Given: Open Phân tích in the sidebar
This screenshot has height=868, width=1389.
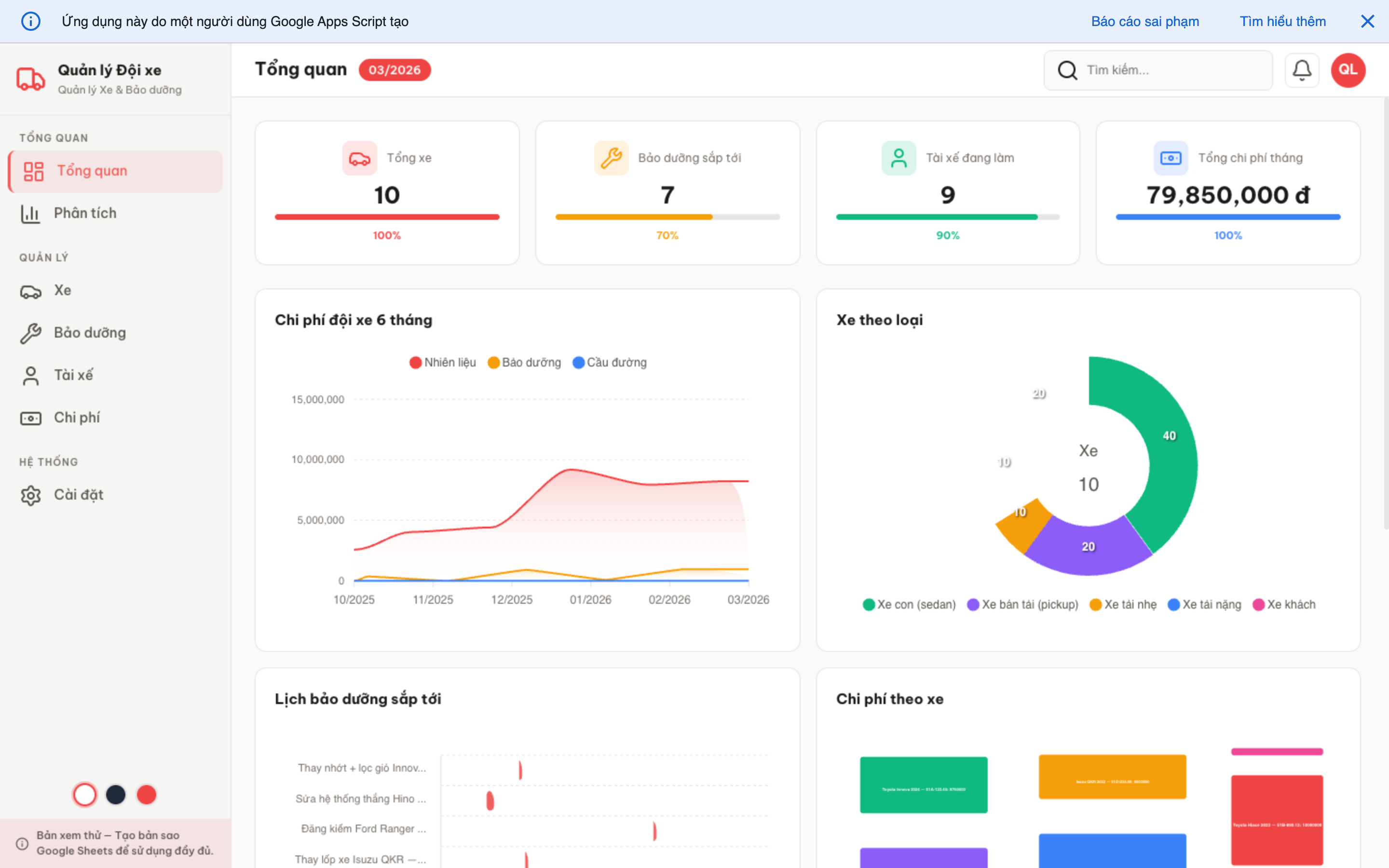Looking at the screenshot, I should point(85,213).
